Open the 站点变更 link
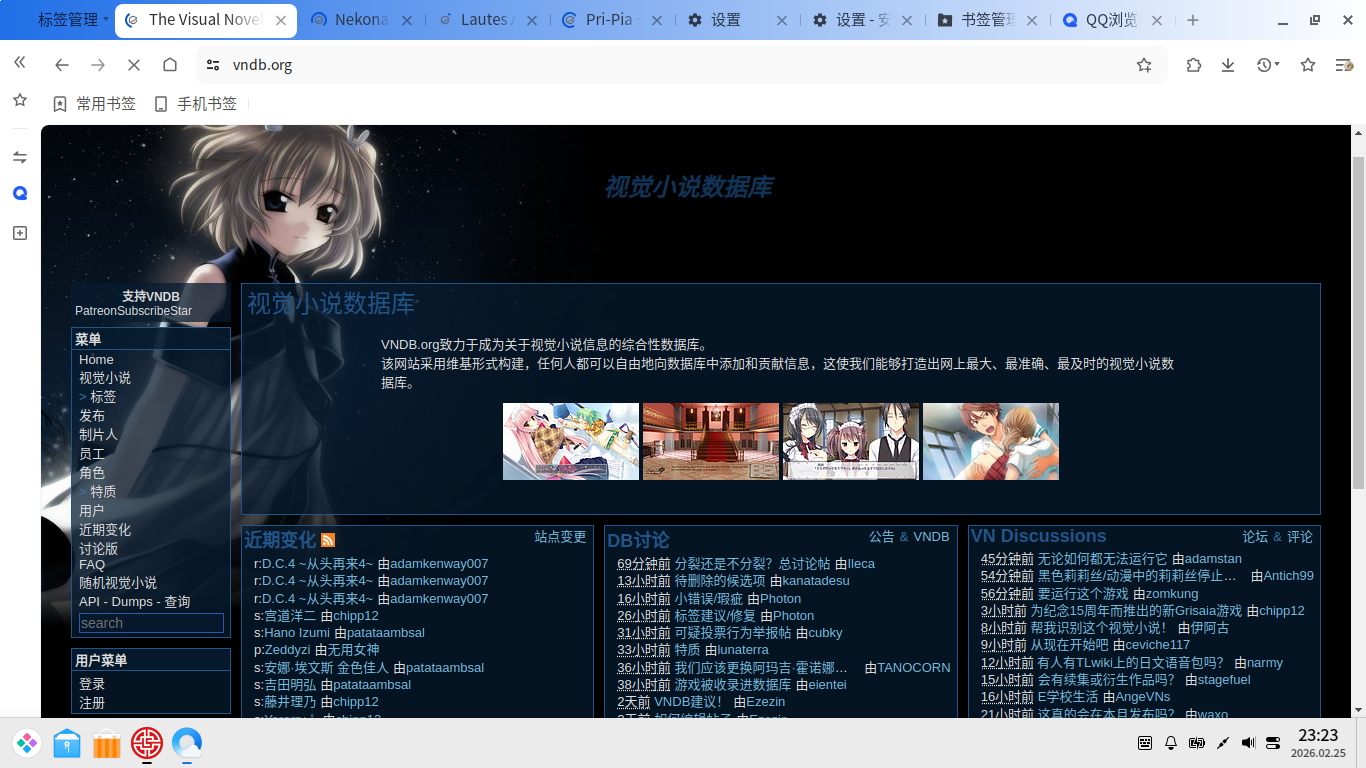 [x=560, y=537]
